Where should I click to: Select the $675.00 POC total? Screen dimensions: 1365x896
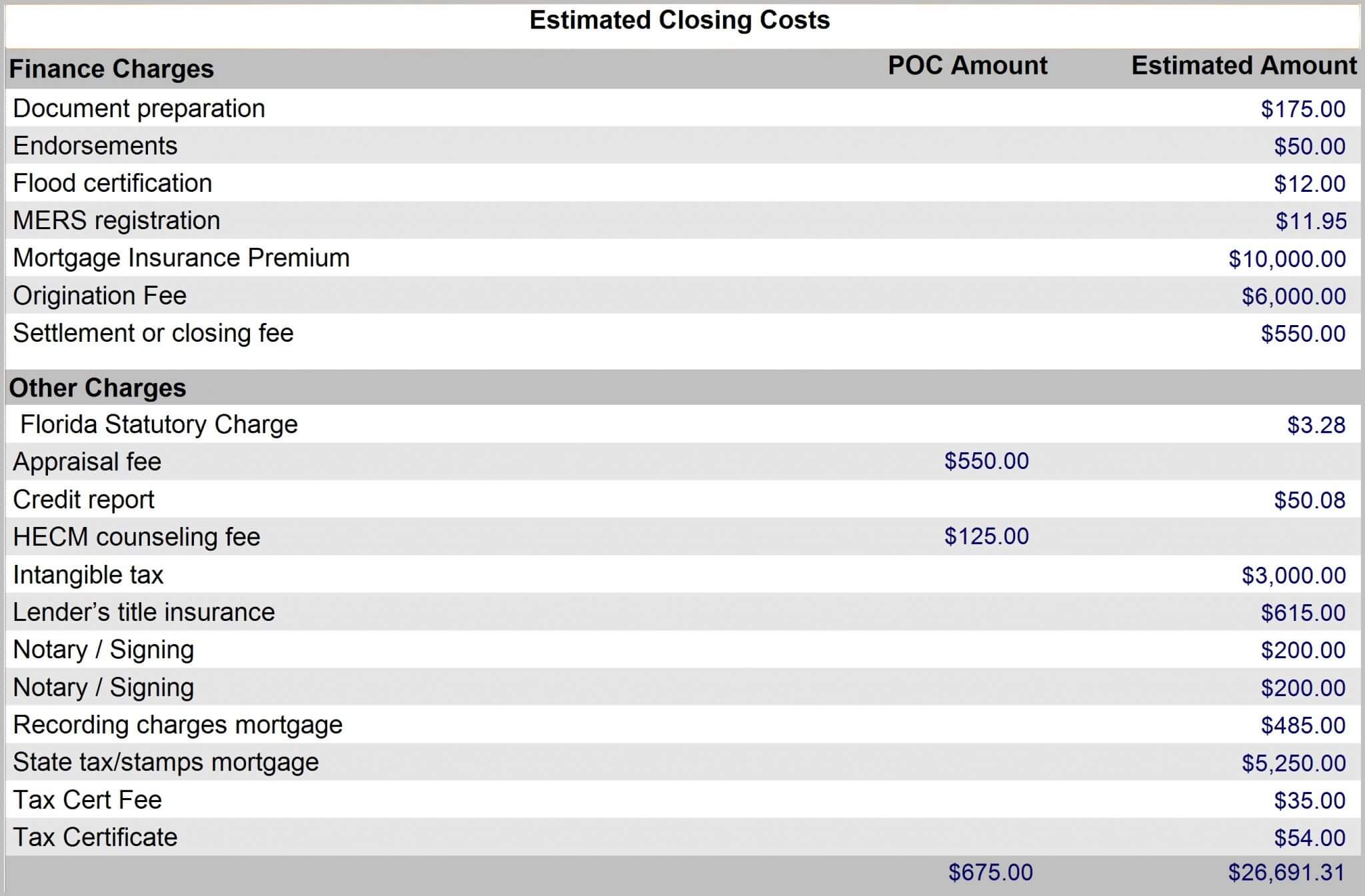tap(990, 873)
